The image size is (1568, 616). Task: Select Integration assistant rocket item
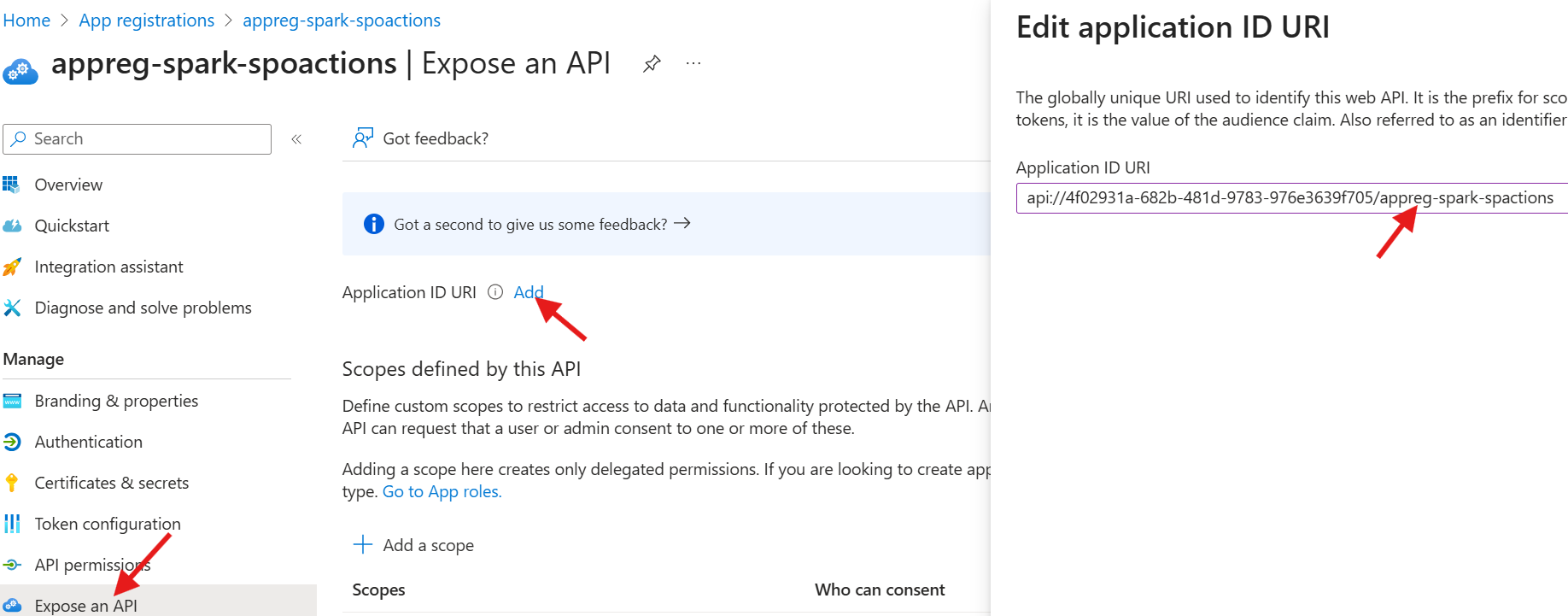(x=108, y=267)
